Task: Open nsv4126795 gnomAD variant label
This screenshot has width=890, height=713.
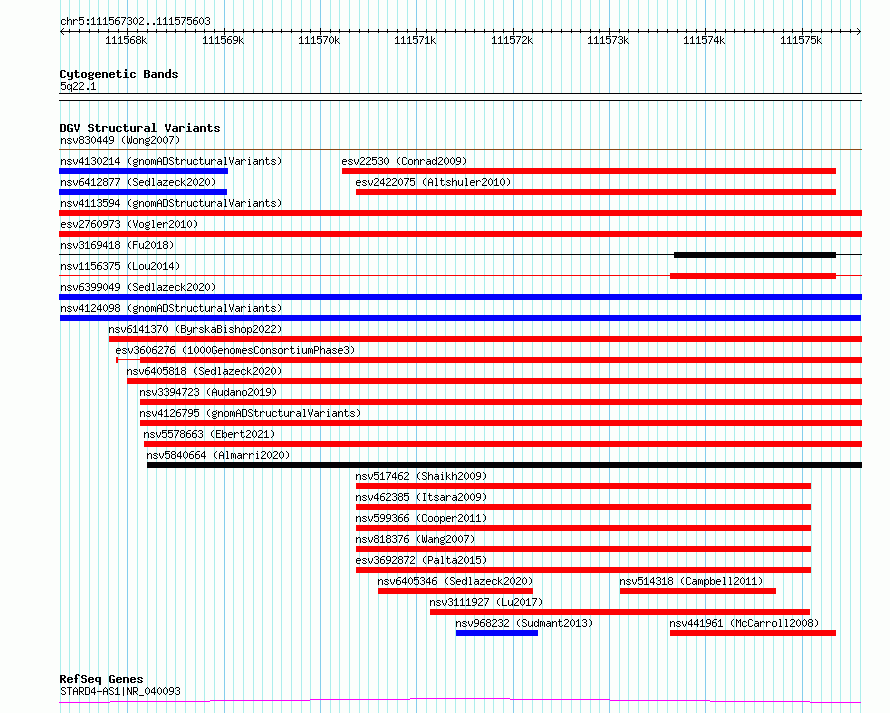Action: [x=250, y=413]
